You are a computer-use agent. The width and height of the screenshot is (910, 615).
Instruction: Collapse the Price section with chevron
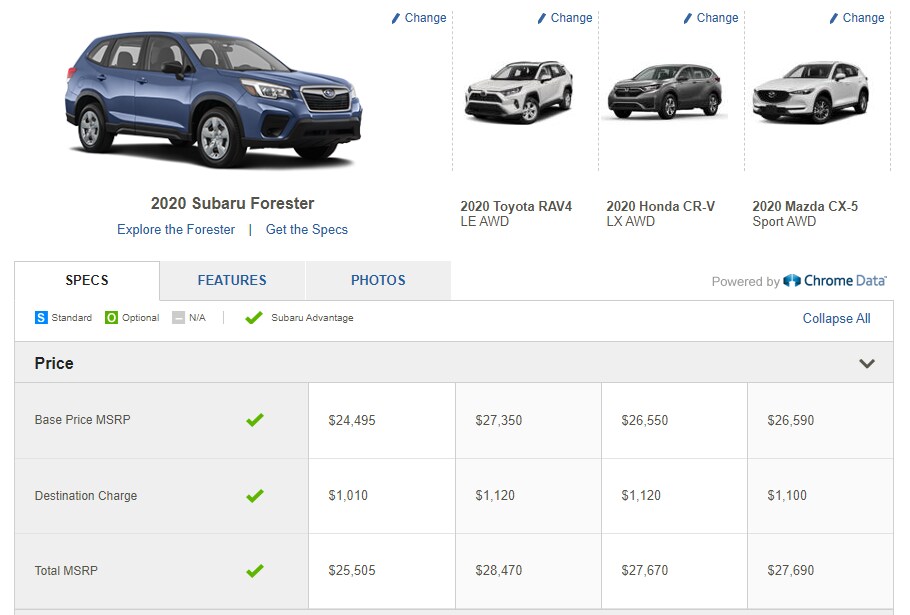coord(867,364)
